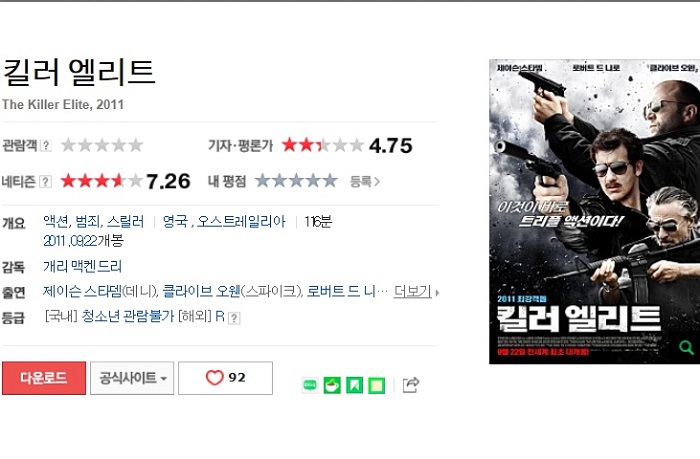Viewport: 700px width, 459px height.
Task: Open the 공식사이트 dropdown
Action: pos(132,378)
